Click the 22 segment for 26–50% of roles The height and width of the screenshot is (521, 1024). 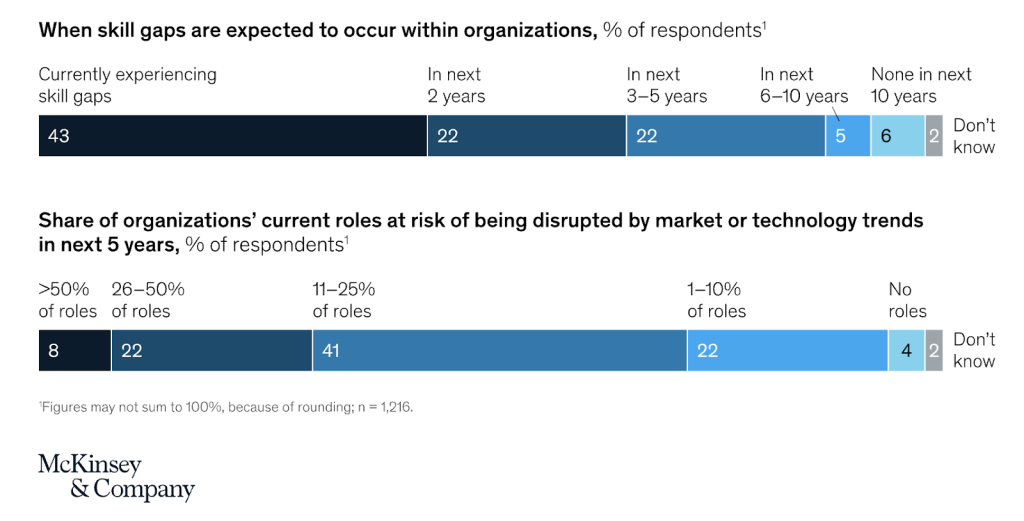pyautogui.click(x=211, y=351)
